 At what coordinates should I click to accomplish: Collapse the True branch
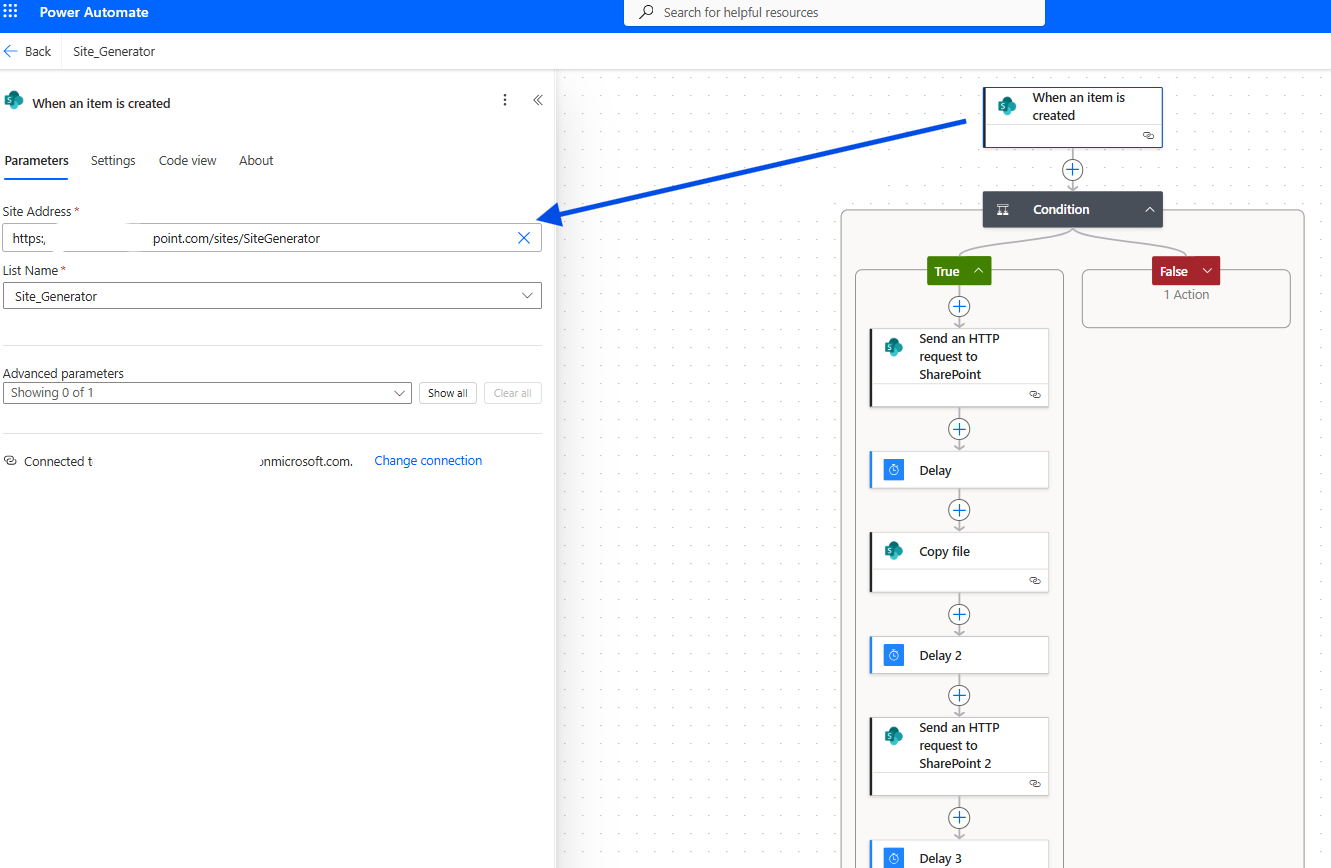978,271
